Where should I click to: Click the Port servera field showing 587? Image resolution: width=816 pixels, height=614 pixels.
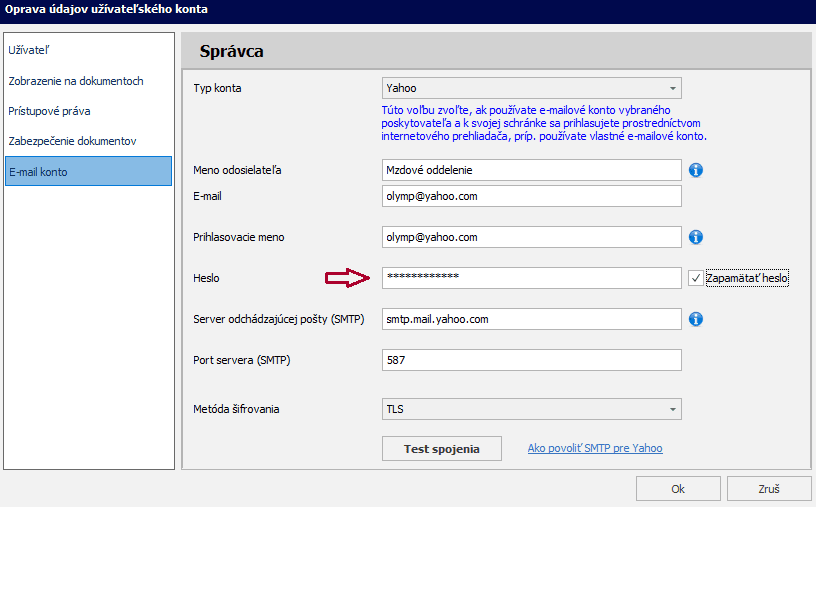point(531,360)
